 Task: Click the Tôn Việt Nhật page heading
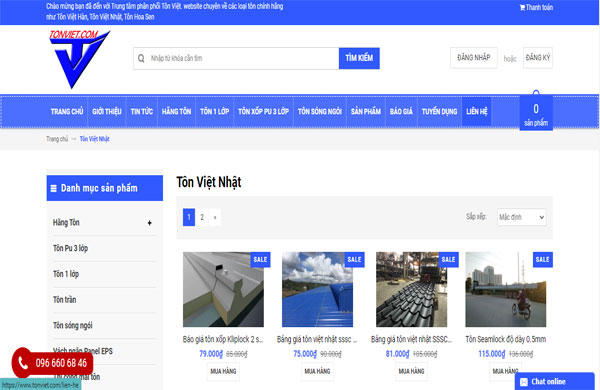tap(209, 182)
